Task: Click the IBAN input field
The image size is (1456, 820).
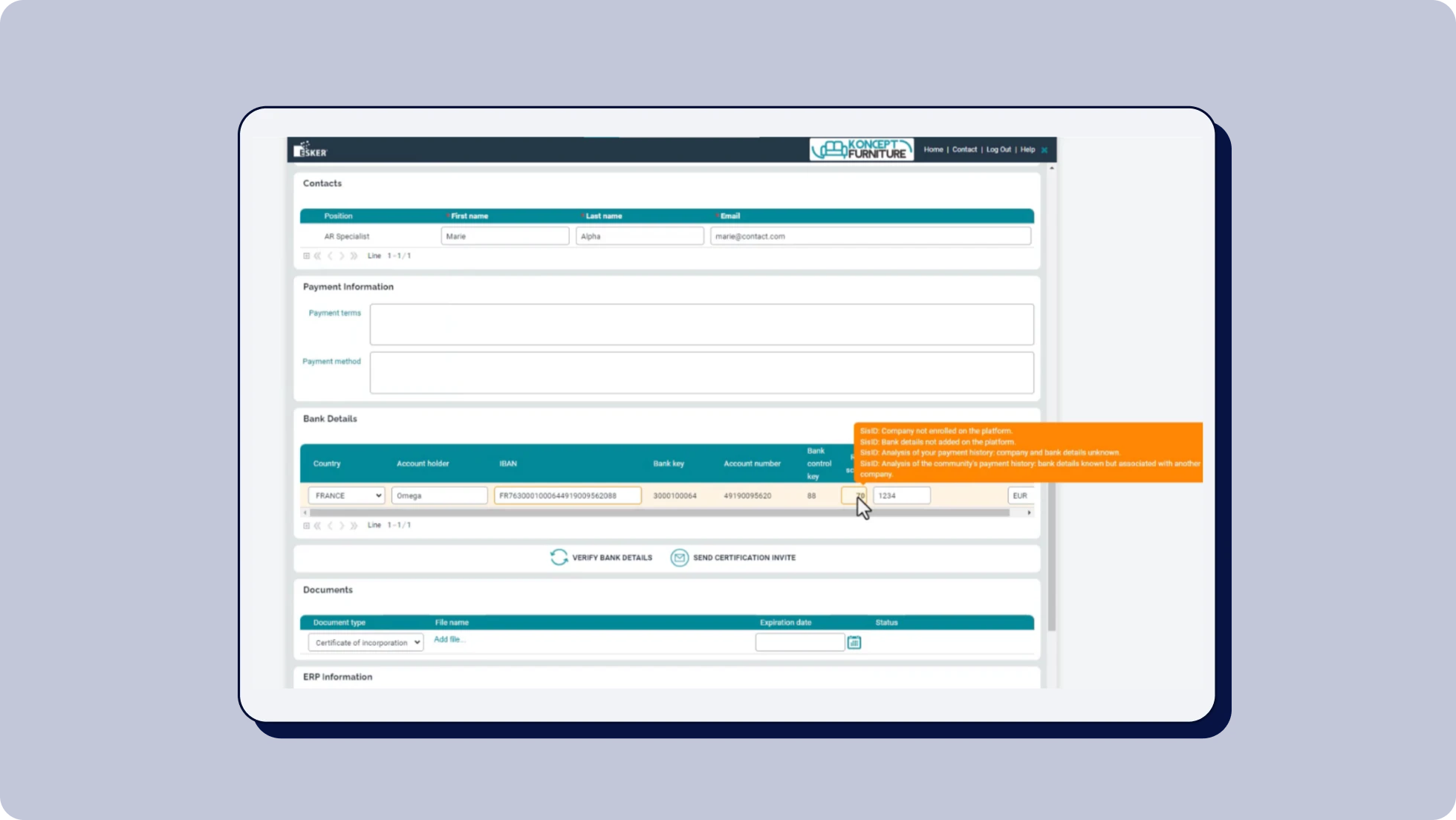Action: tap(568, 495)
